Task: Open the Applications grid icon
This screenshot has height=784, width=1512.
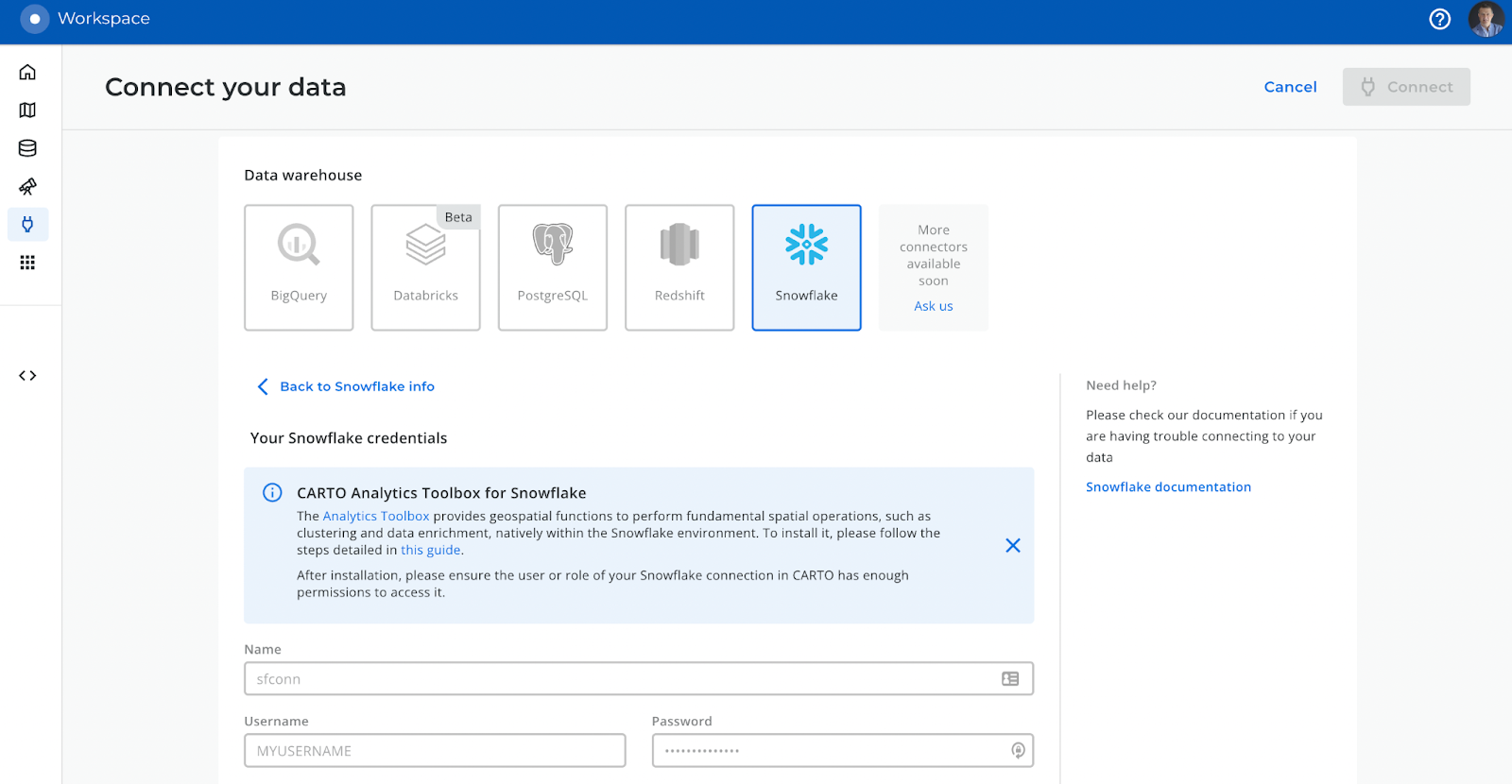Action: pyautogui.click(x=27, y=263)
